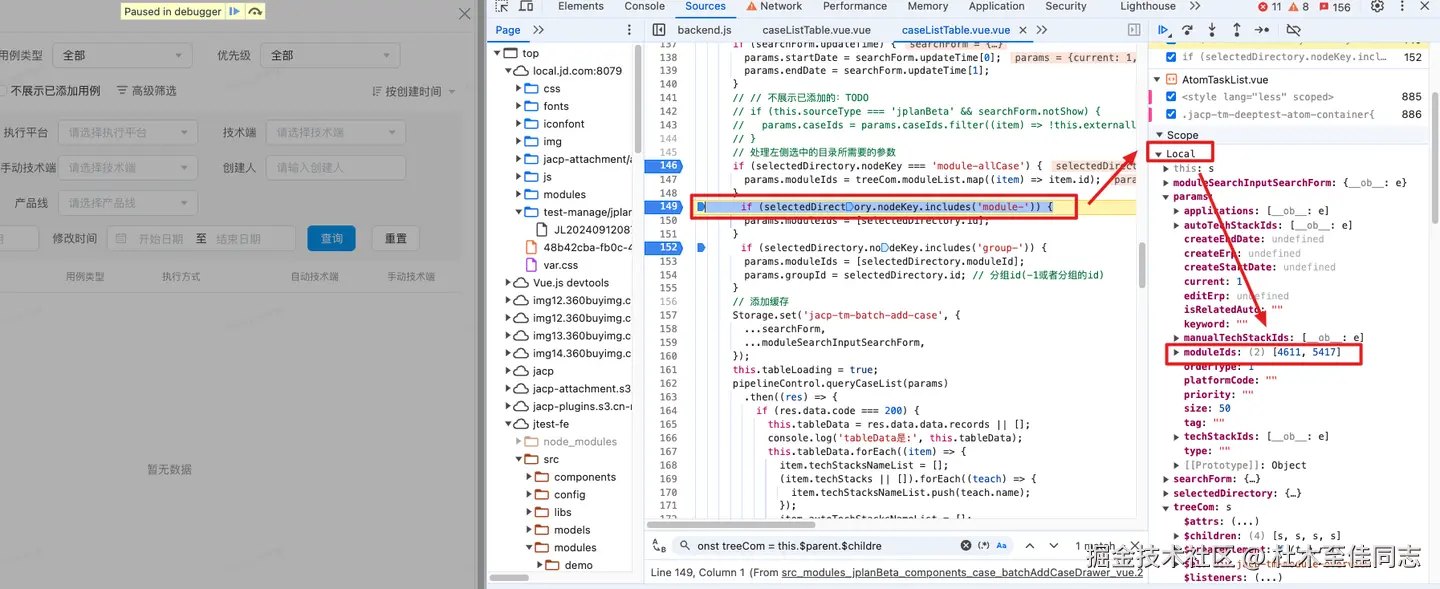Expand the node_modules folder
Image resolution: width=1440 pixels, height=589 pixels.
[x=520, y=441]
